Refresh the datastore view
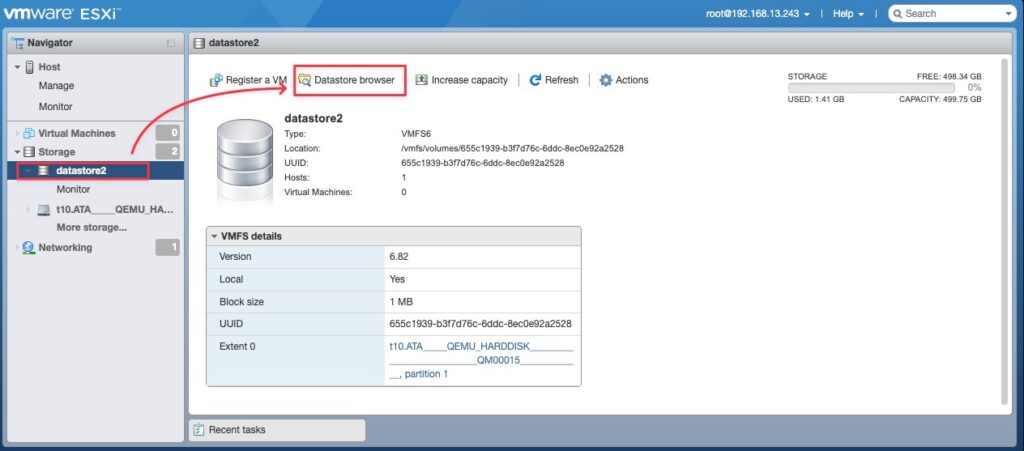The height and width of the screenshot is (451, 1024). (554, 80)
